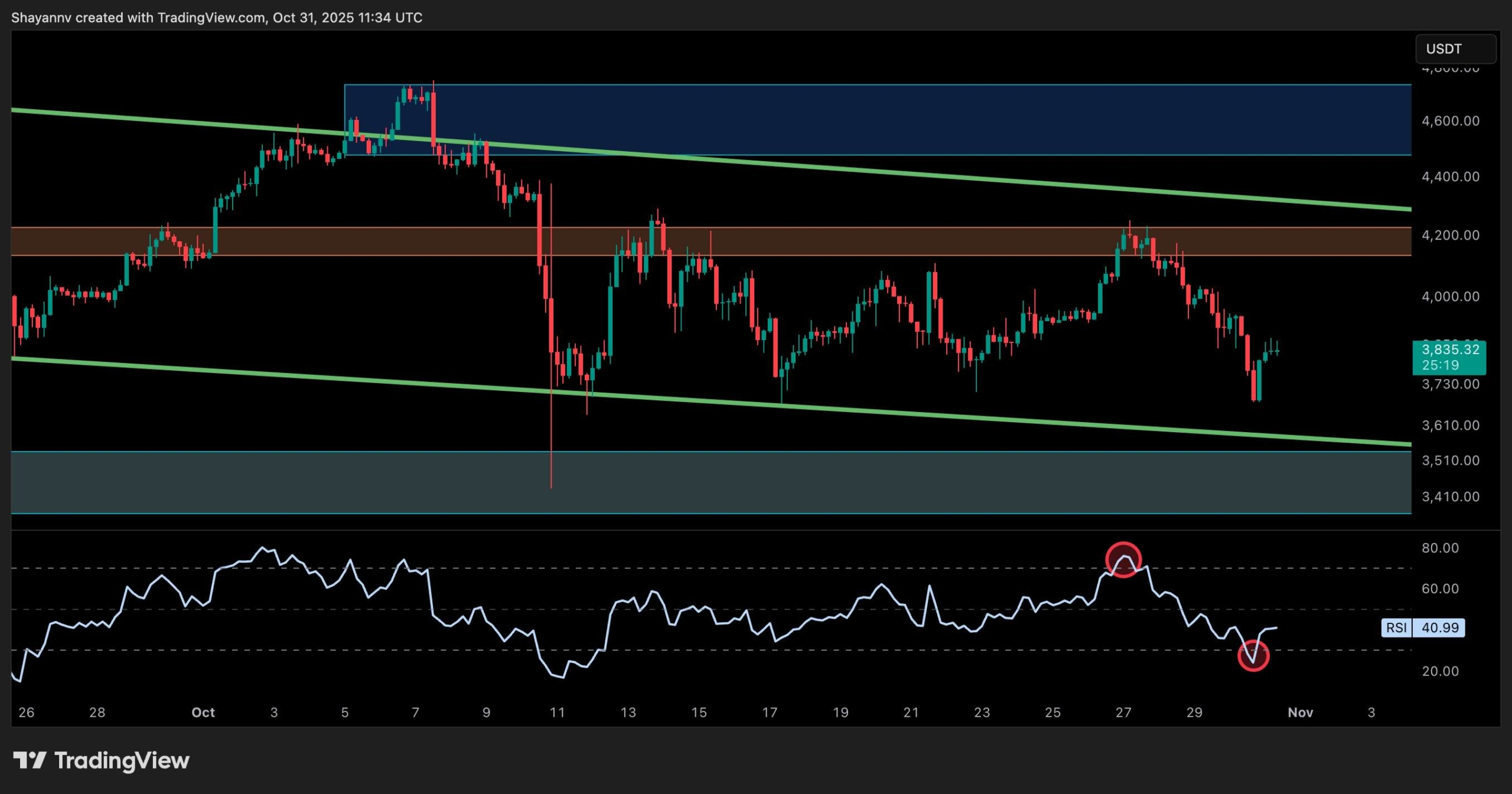Click the red circle at RSI peak
This screenshot has height=794, width=1512.
(1123, 560)
